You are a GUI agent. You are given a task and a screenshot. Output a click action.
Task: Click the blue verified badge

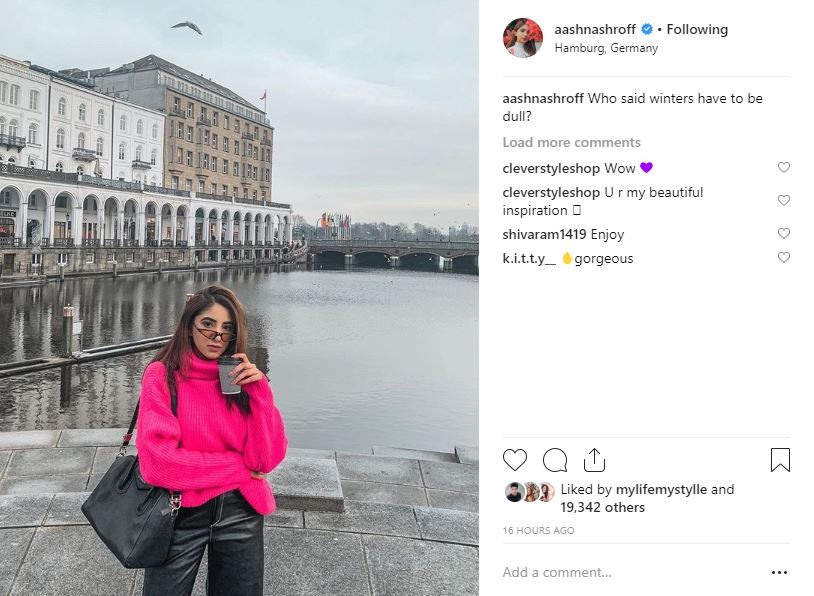647,30
